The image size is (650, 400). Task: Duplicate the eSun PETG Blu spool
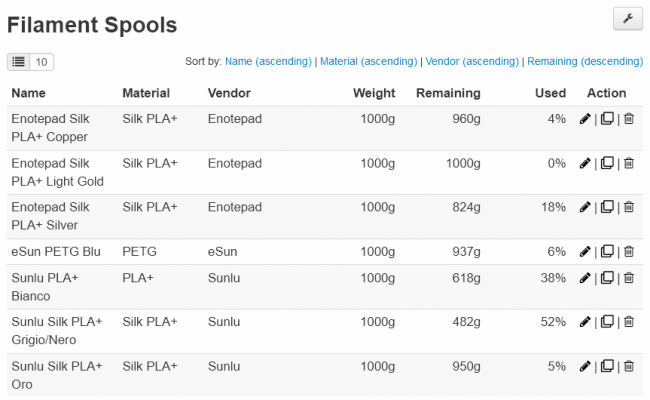point(607,252)
